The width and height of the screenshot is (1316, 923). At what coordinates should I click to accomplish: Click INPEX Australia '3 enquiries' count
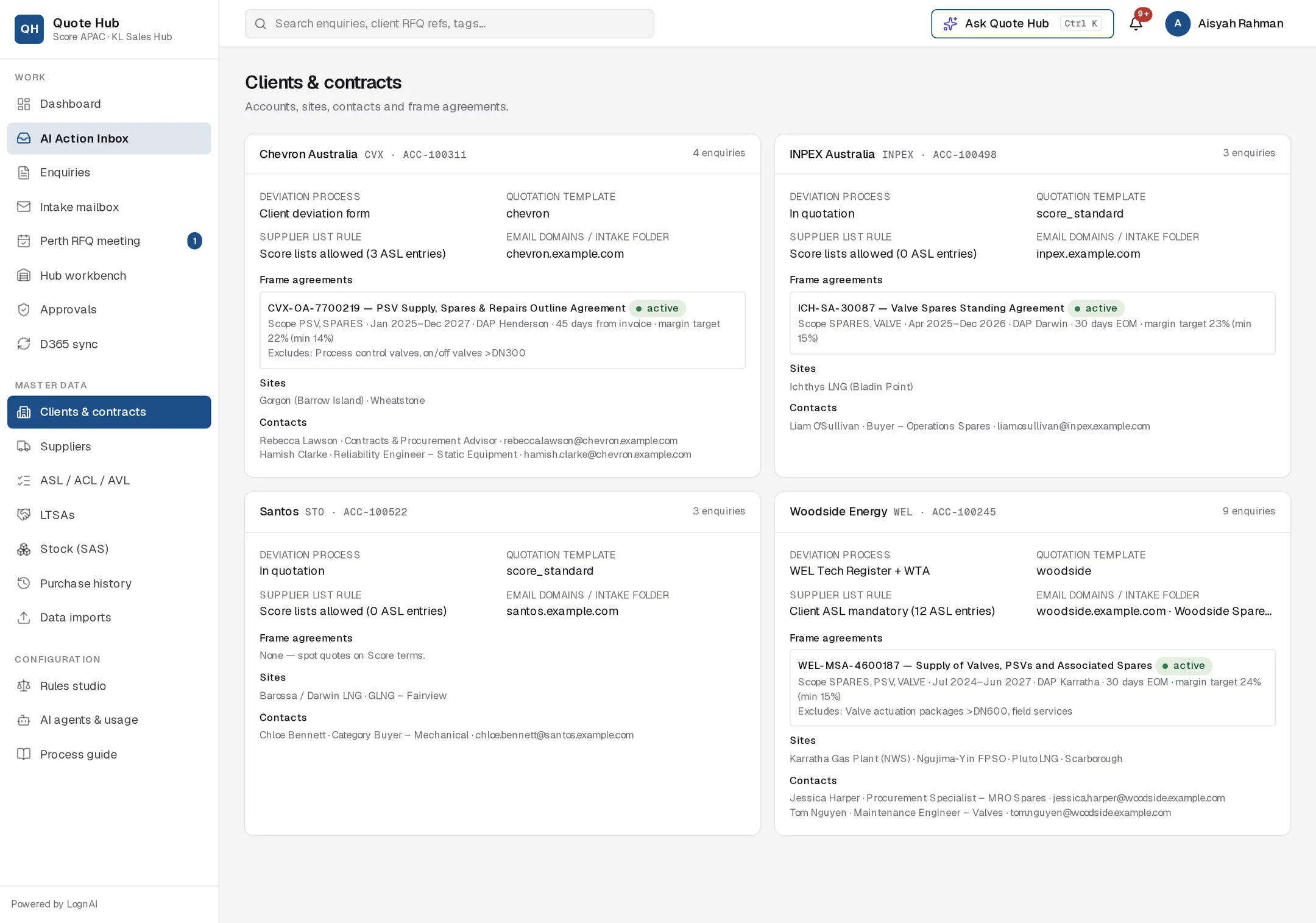pos(1249,153)
